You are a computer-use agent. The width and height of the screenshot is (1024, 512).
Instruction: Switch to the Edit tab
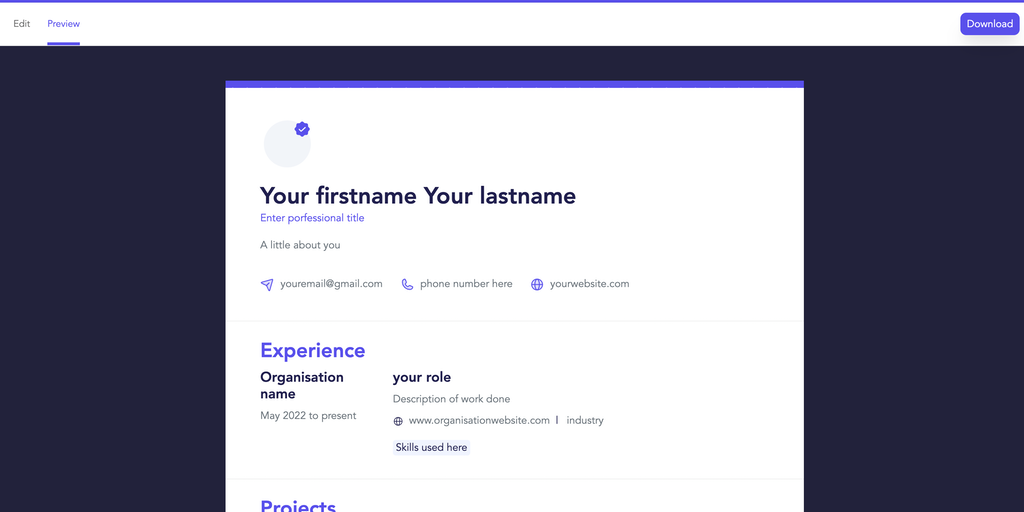point(22,24)
